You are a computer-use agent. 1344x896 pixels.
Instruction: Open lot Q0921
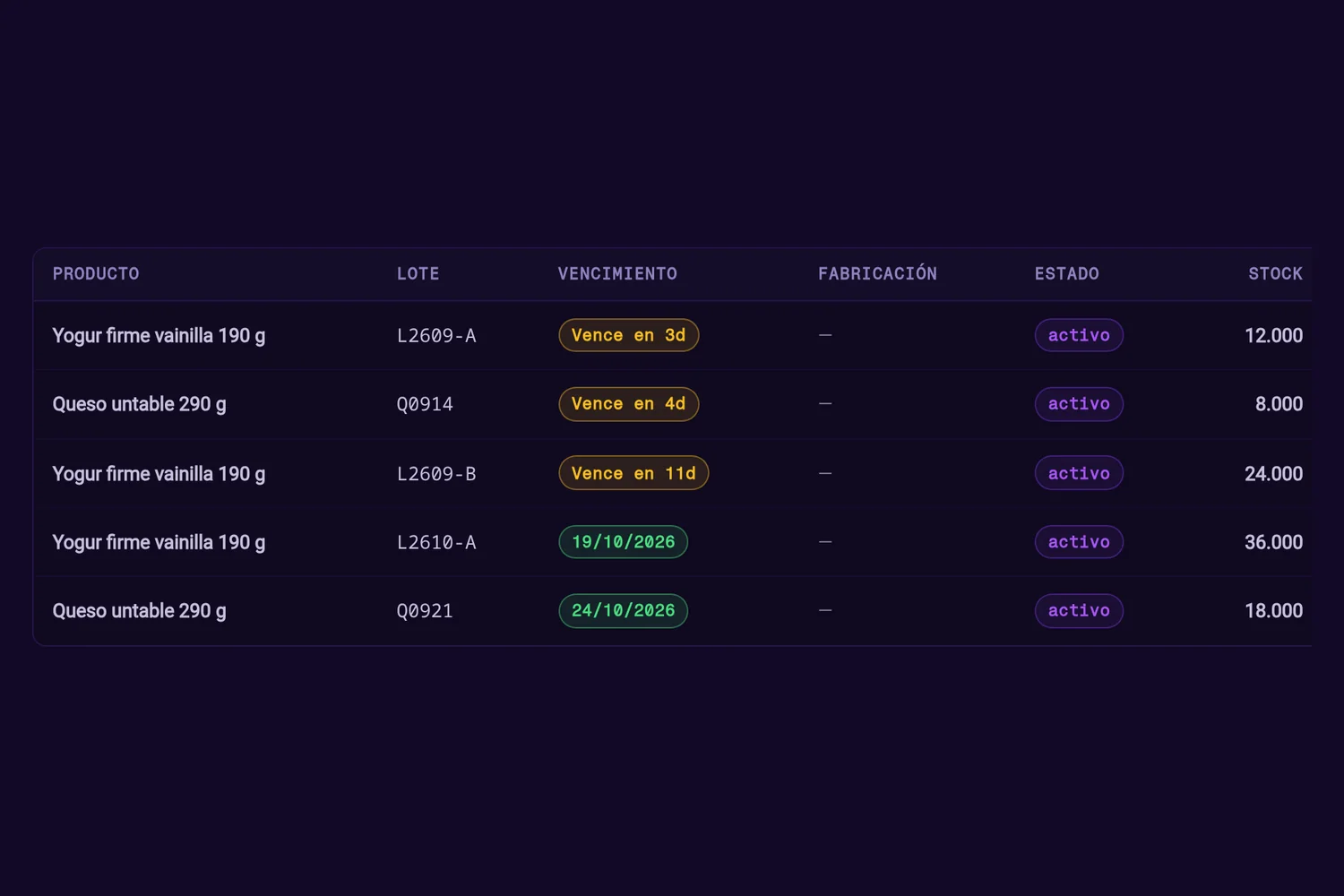tap(425, 611)
